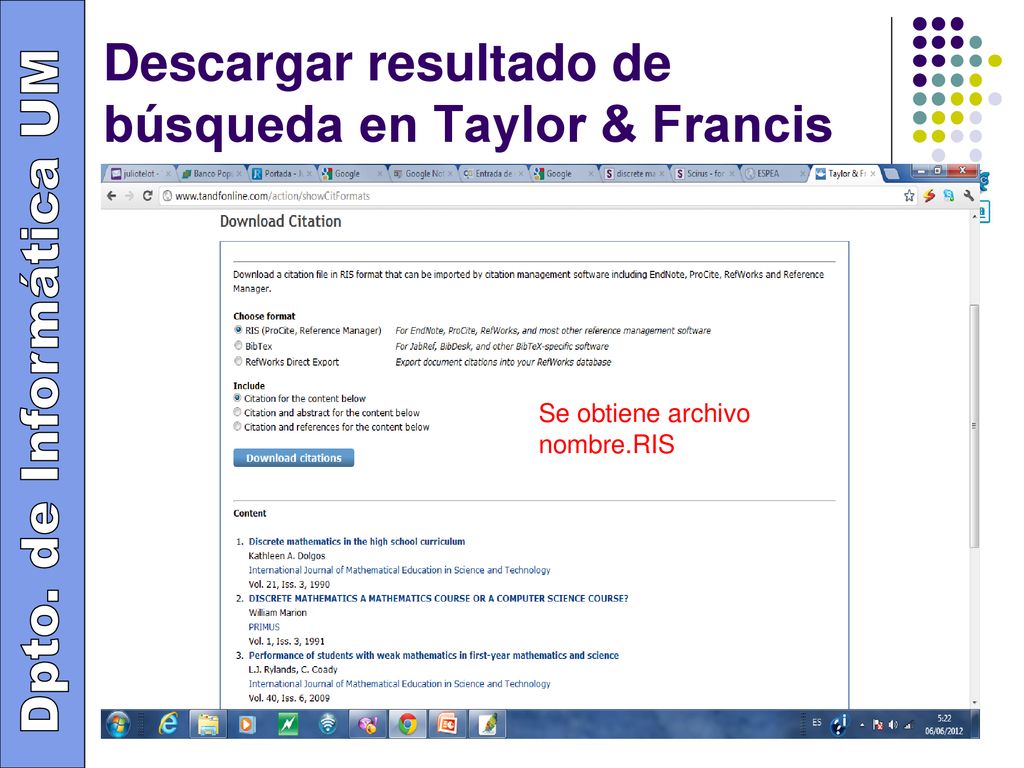This screenshot has width=1024, height=768.
Task: Switch to the Scirus tab
Action: (x=705, y=174)
